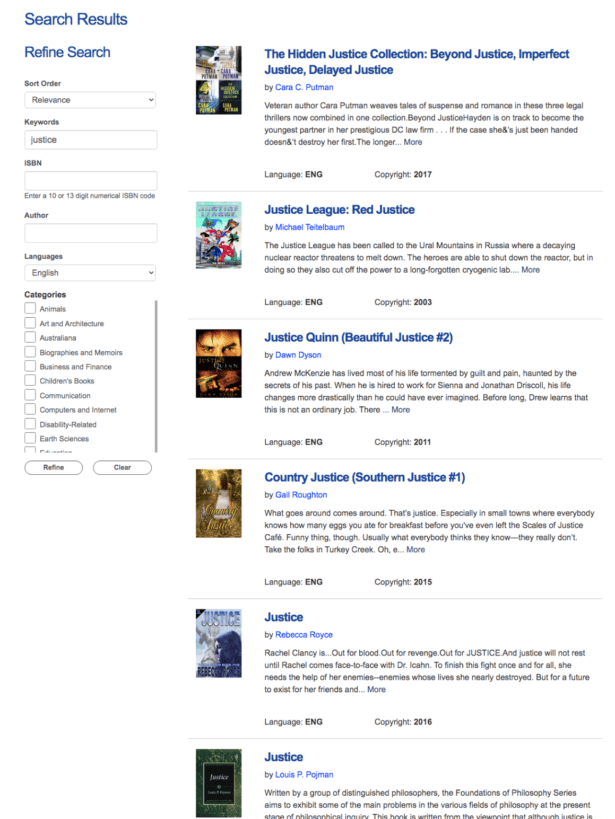Click The Hidden Justice Collection cover thumbnail
615x819 pixels.
218,80
